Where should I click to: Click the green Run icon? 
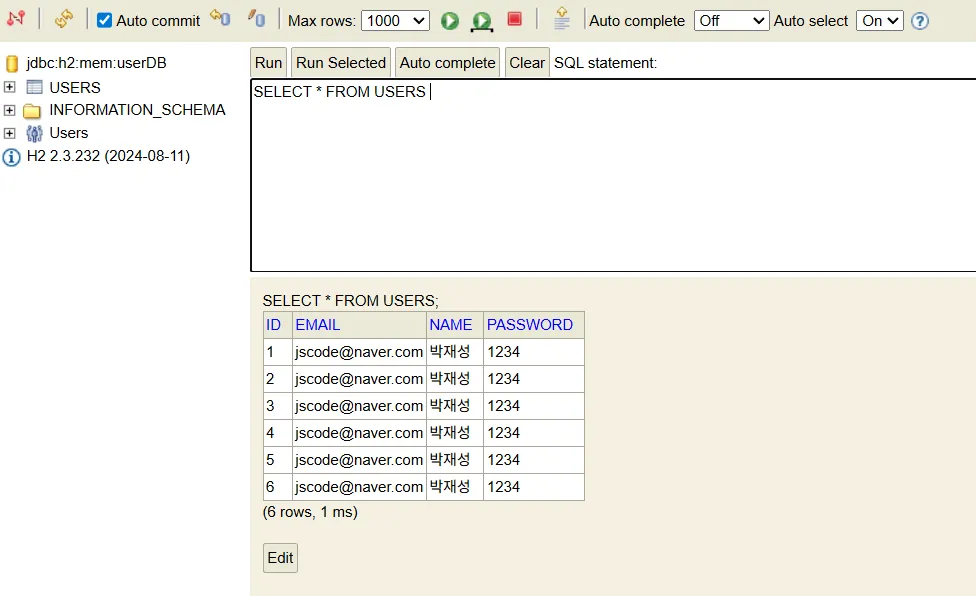pos(449,21)
